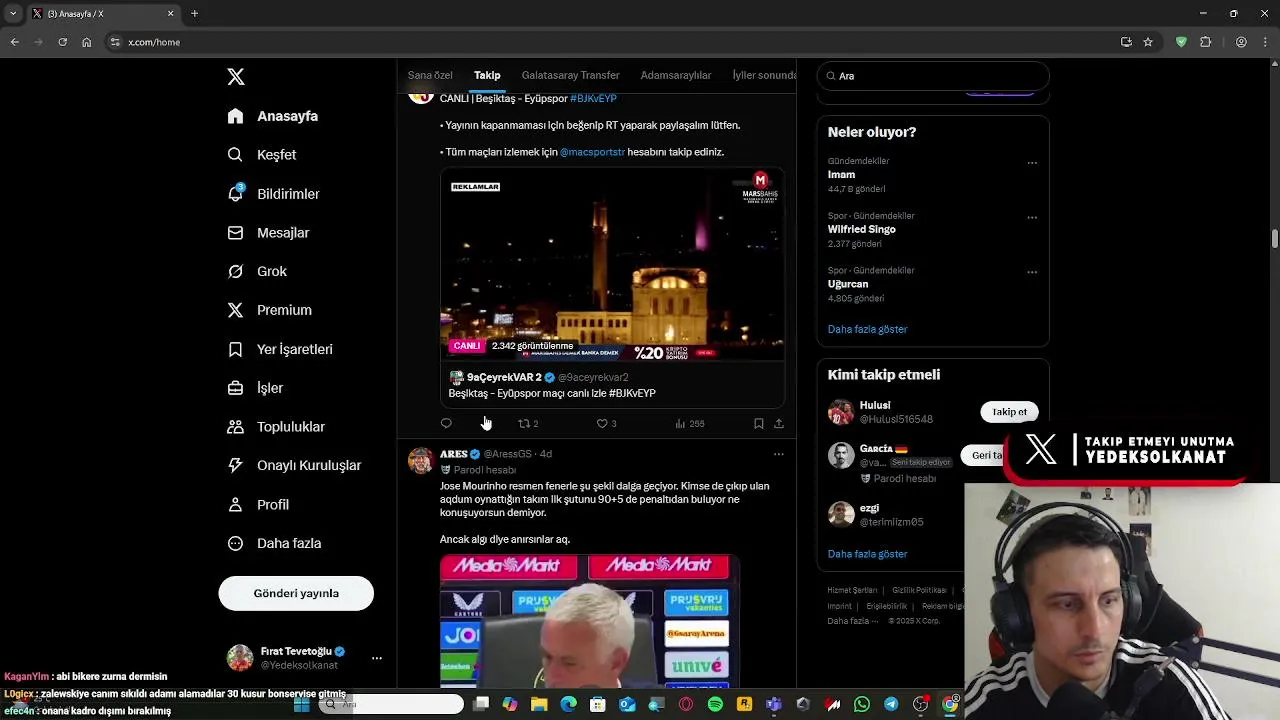1280x720 pixels.
Task: Open ARES profile avatar
Action: (421, 461)
